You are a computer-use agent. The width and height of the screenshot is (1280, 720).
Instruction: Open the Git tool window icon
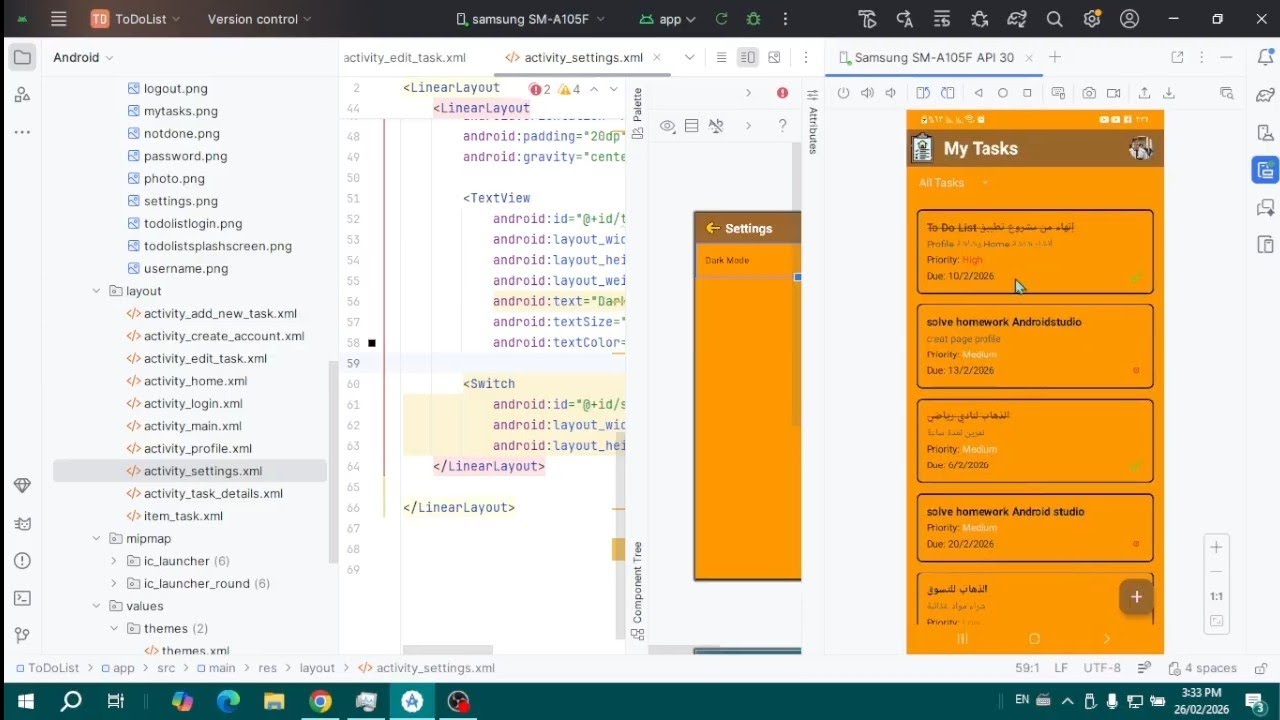click(x=22, y=636)
